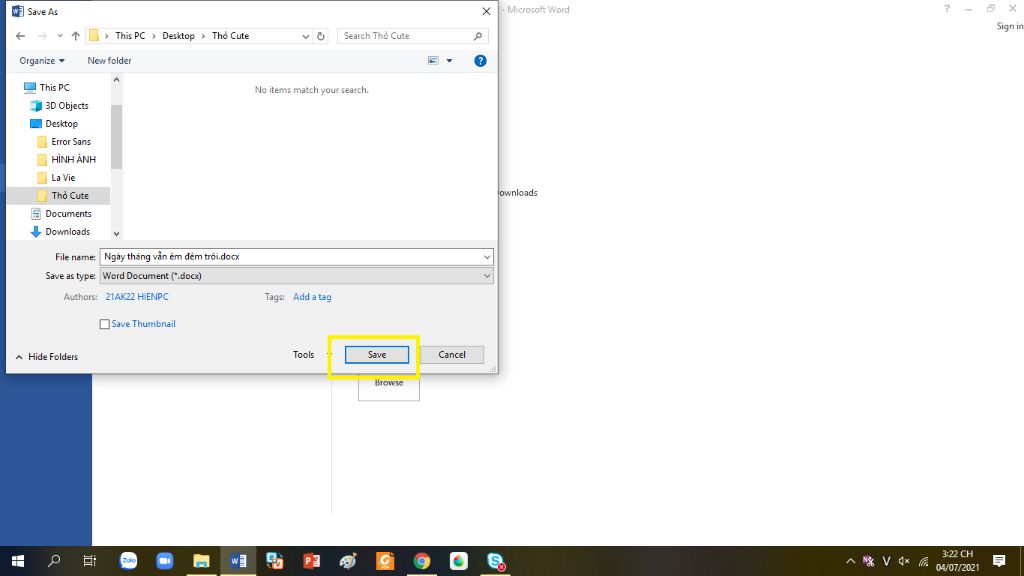Viewport: 1024px width, 576px height.
Task: Select 3D Objects in navigation tree
Action: (x=67, y=106)
